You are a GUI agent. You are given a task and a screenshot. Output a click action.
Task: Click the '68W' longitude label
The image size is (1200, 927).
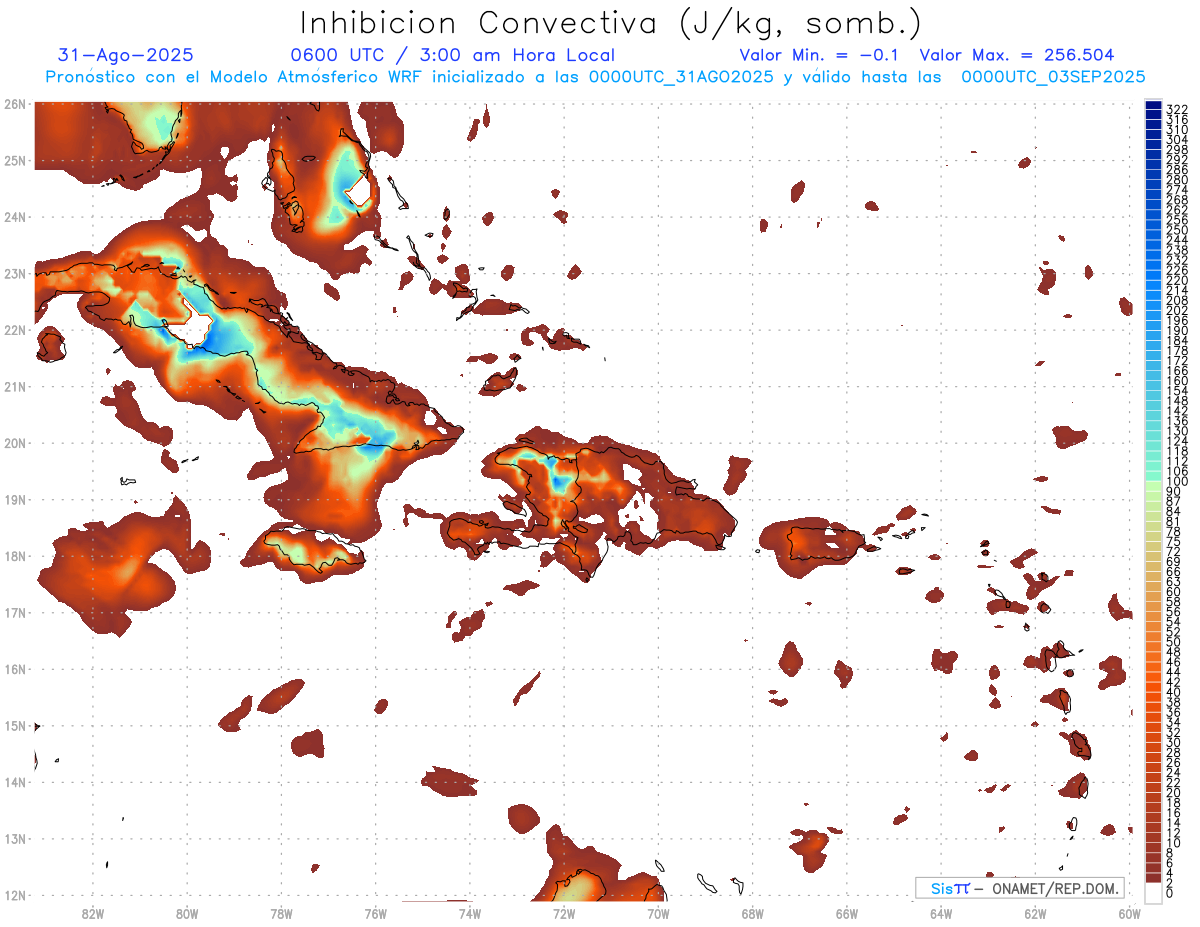(752, 912)
